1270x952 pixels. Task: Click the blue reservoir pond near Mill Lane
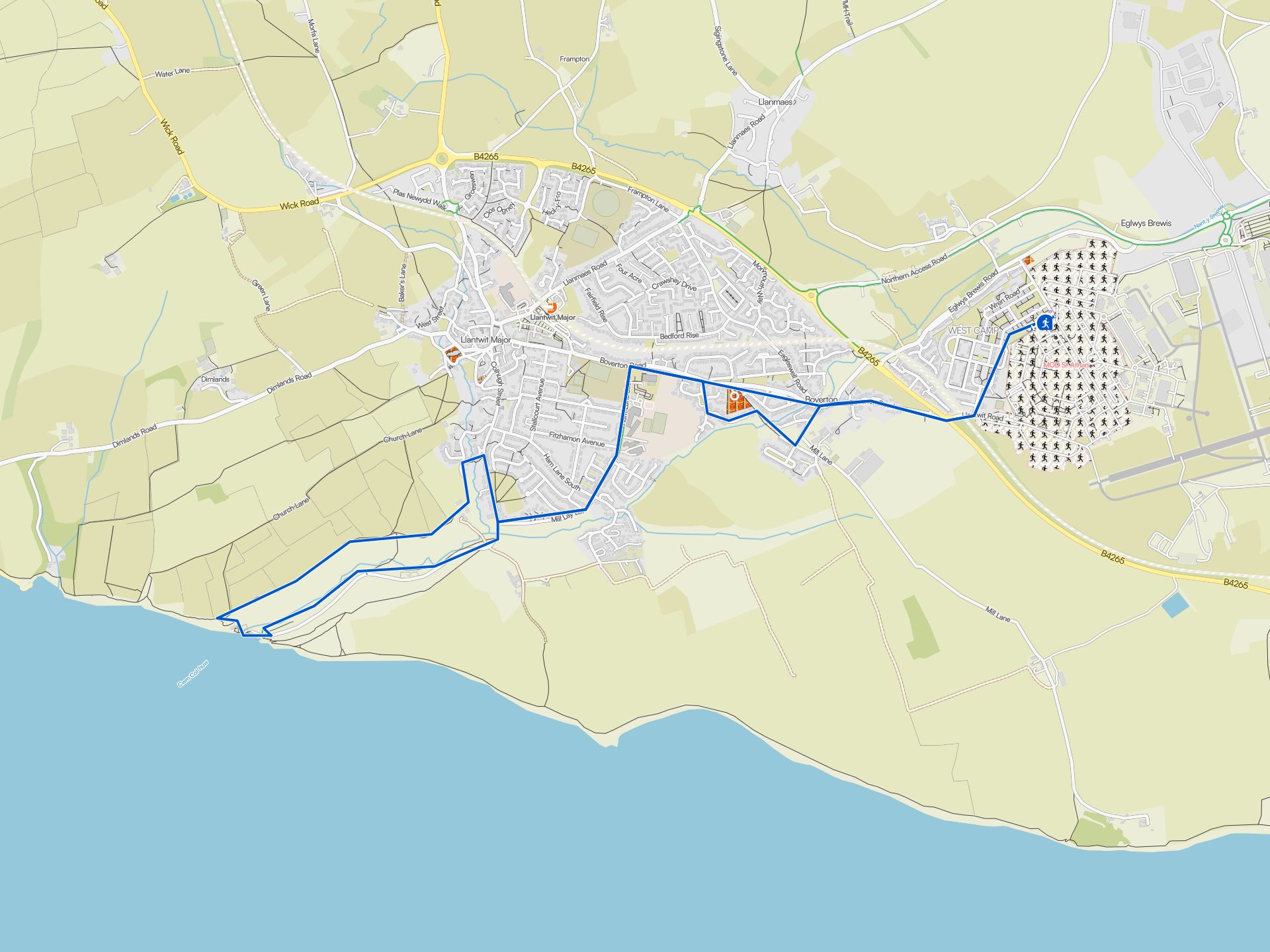coord(1175,606)
